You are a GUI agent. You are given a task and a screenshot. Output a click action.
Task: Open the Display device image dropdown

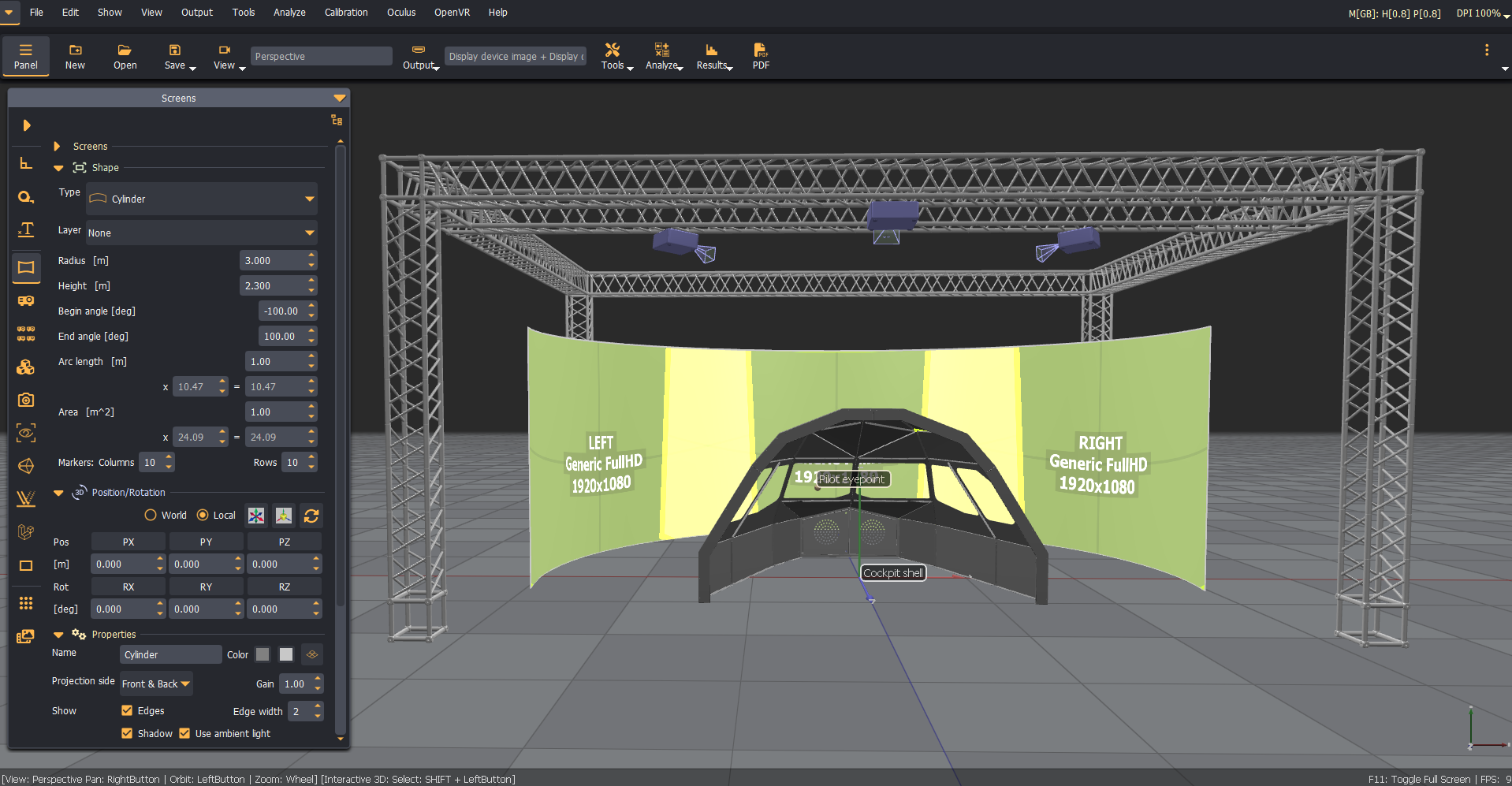pos(516,56)
